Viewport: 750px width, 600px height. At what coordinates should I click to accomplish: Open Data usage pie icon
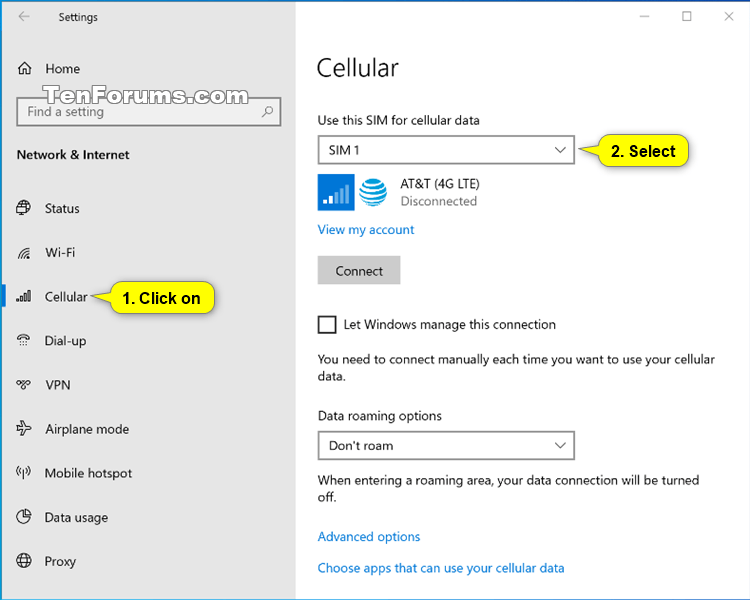pyautogui.click(x=23, y=517)
